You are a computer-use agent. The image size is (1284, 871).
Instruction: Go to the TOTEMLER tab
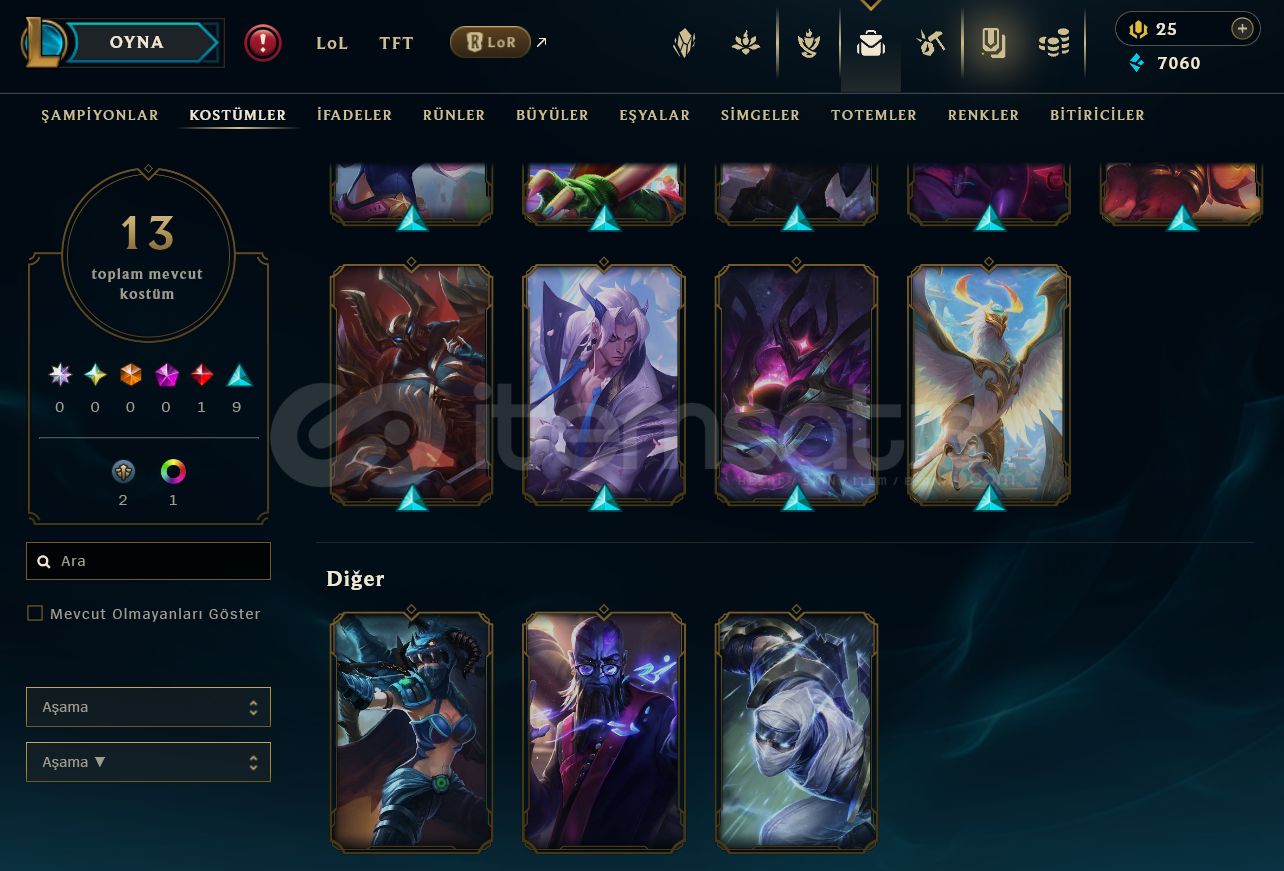click(x=874, y=115)
